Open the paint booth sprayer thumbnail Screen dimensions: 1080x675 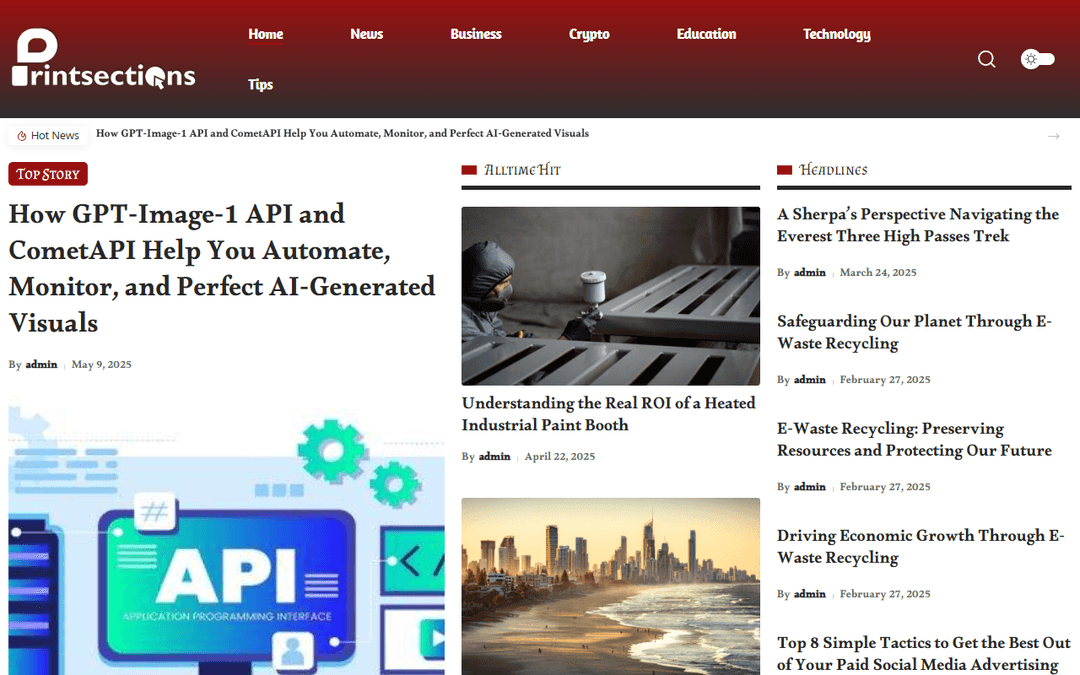pyautogui.click(x=611, y=296)
